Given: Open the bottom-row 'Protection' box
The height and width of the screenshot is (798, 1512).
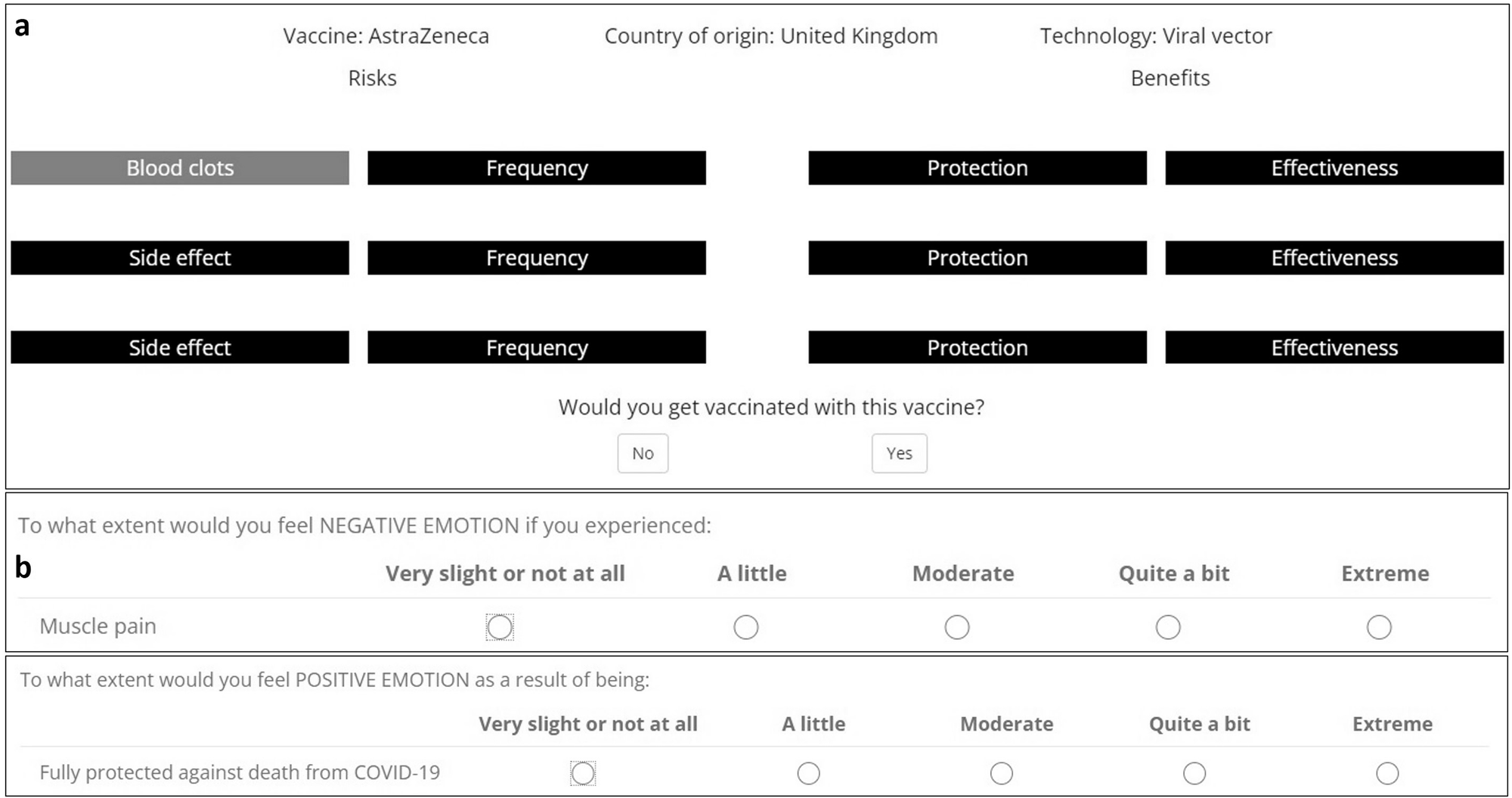Looking at the screenshot, I should coord(978,347).
